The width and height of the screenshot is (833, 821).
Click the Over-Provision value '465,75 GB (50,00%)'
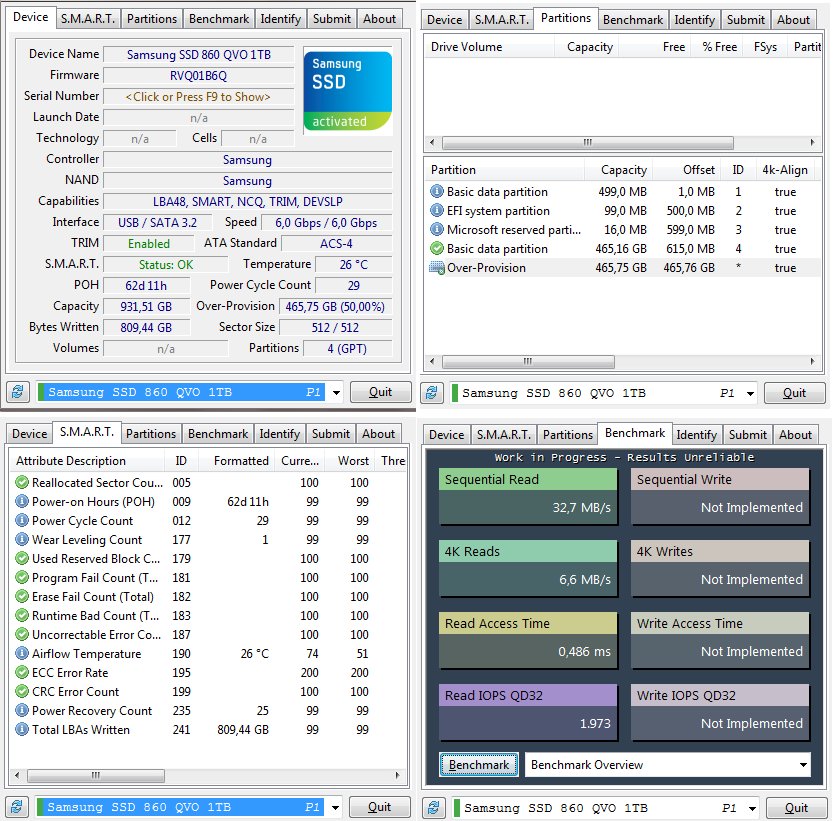pyautogui.click(x=335, y=307)
